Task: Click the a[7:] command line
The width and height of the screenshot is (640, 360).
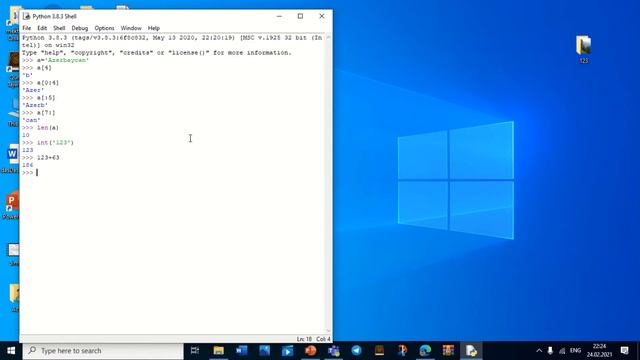Action: (x=38, y=113)
